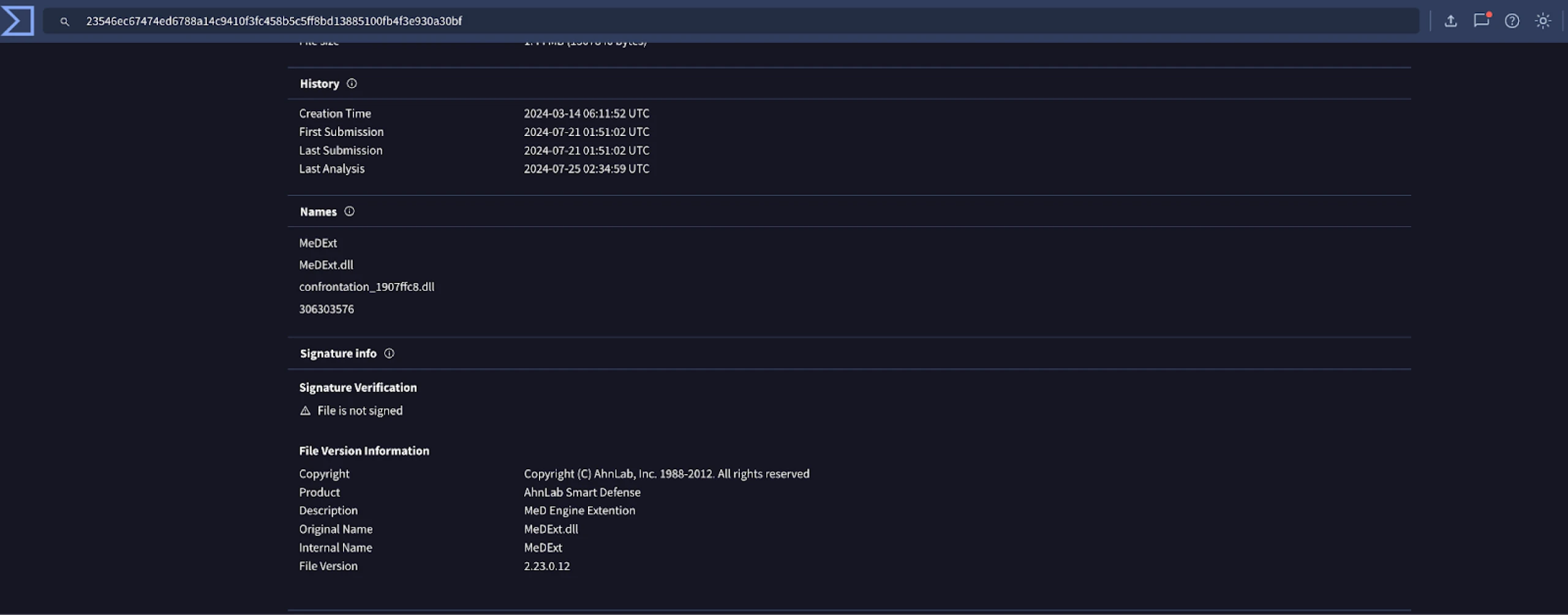The height and width of the screenshot is (615, 1568).
Task: Click the First Submission label
Action: 341,132
